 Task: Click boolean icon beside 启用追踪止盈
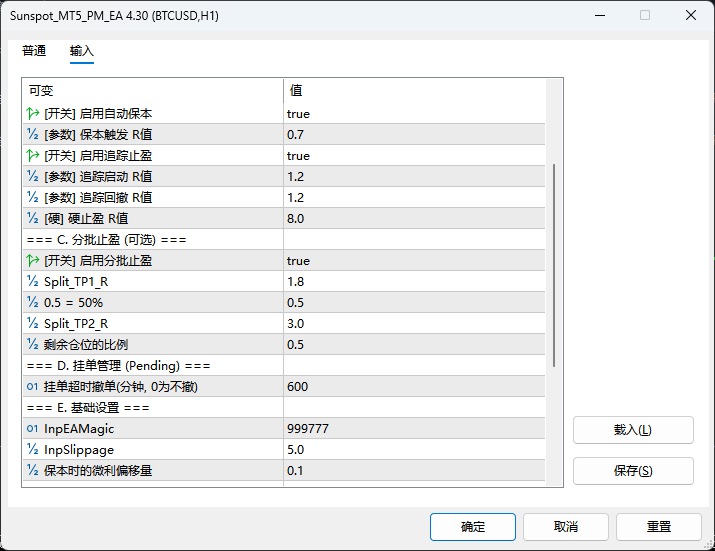click(x=33, y=155)
